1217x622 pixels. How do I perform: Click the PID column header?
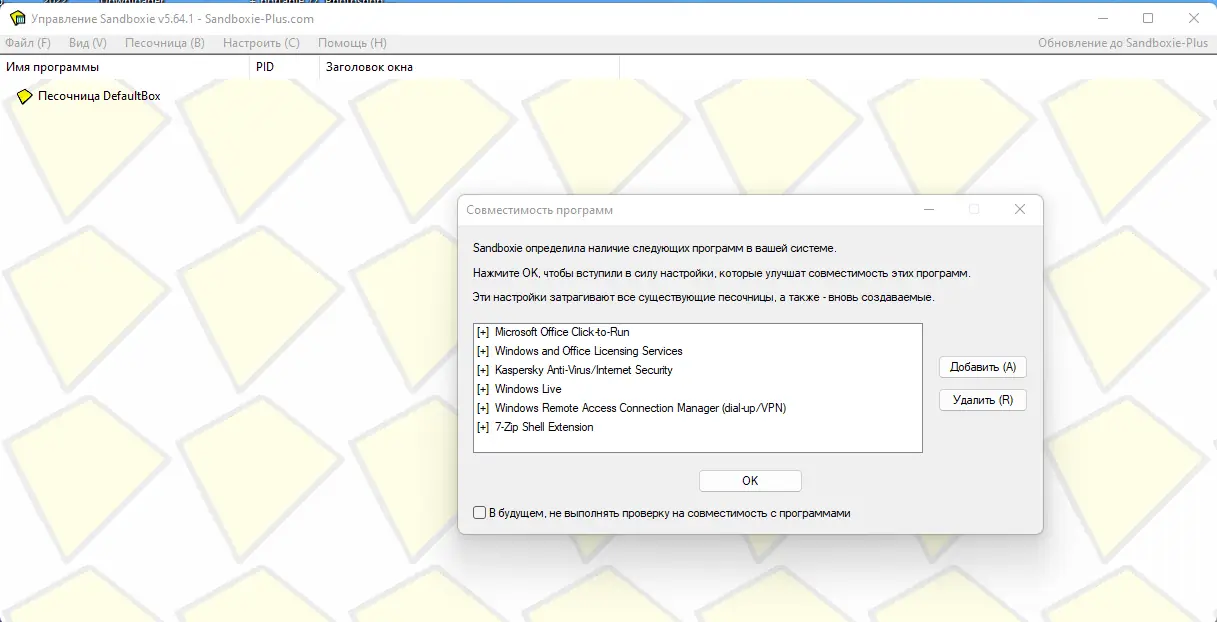pos(284,67)
